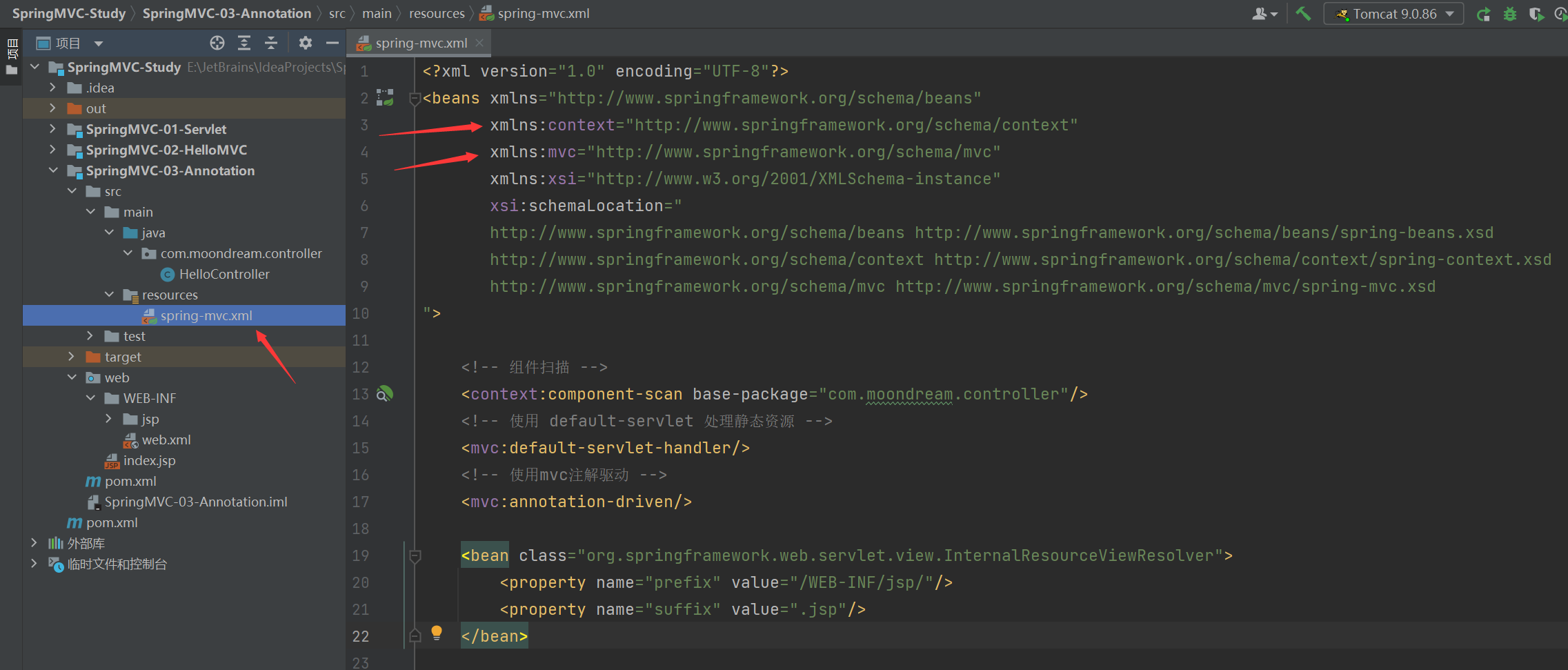Click the src breadcrumb item
This screenshot has width=1568, height=670.
coord(337,14)
